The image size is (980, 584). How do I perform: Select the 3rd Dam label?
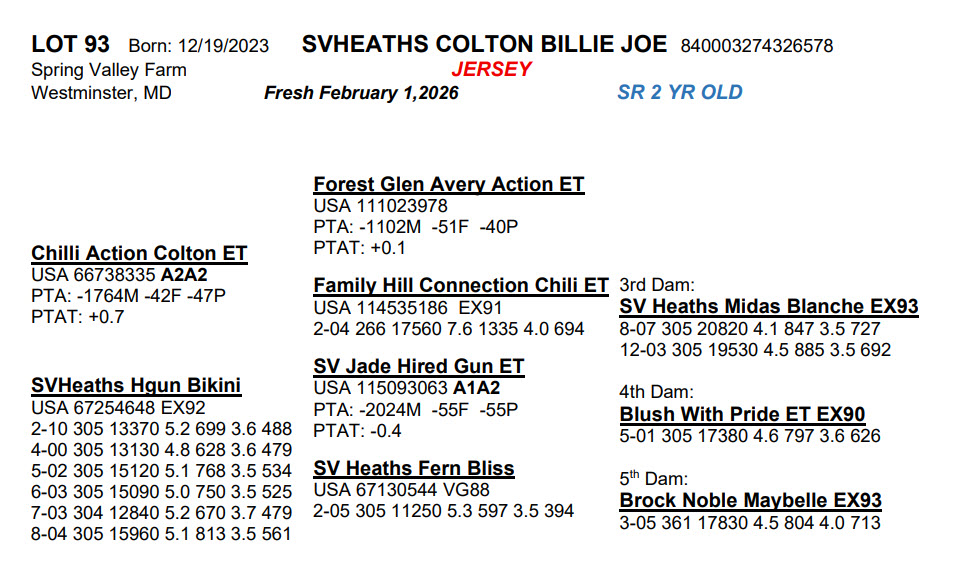click(x=656, y=285)
